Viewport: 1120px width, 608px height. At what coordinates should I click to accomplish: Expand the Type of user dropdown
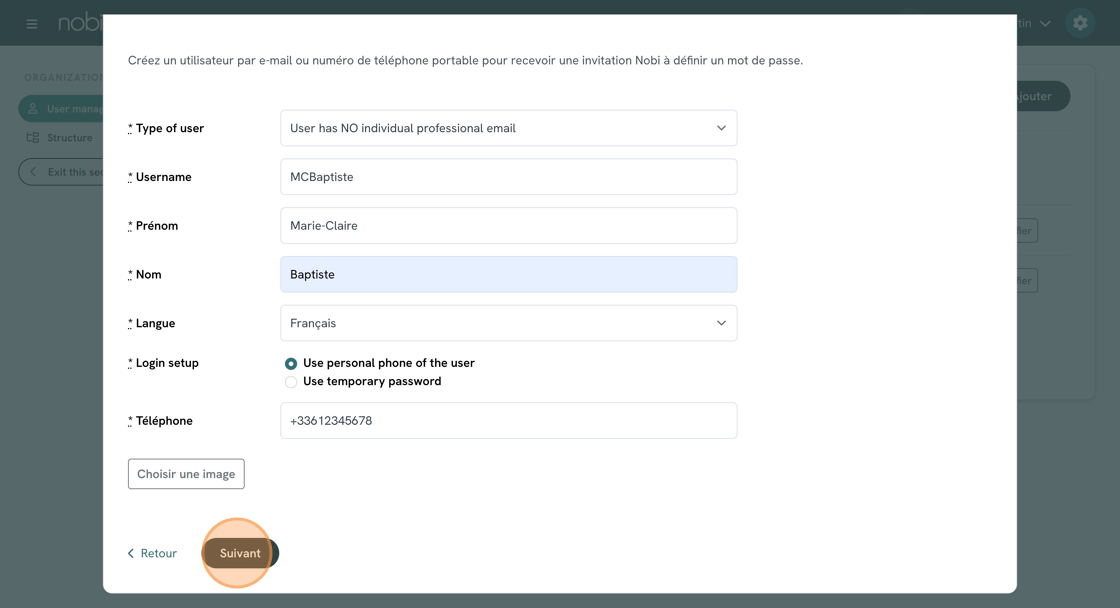click(508, 128)
